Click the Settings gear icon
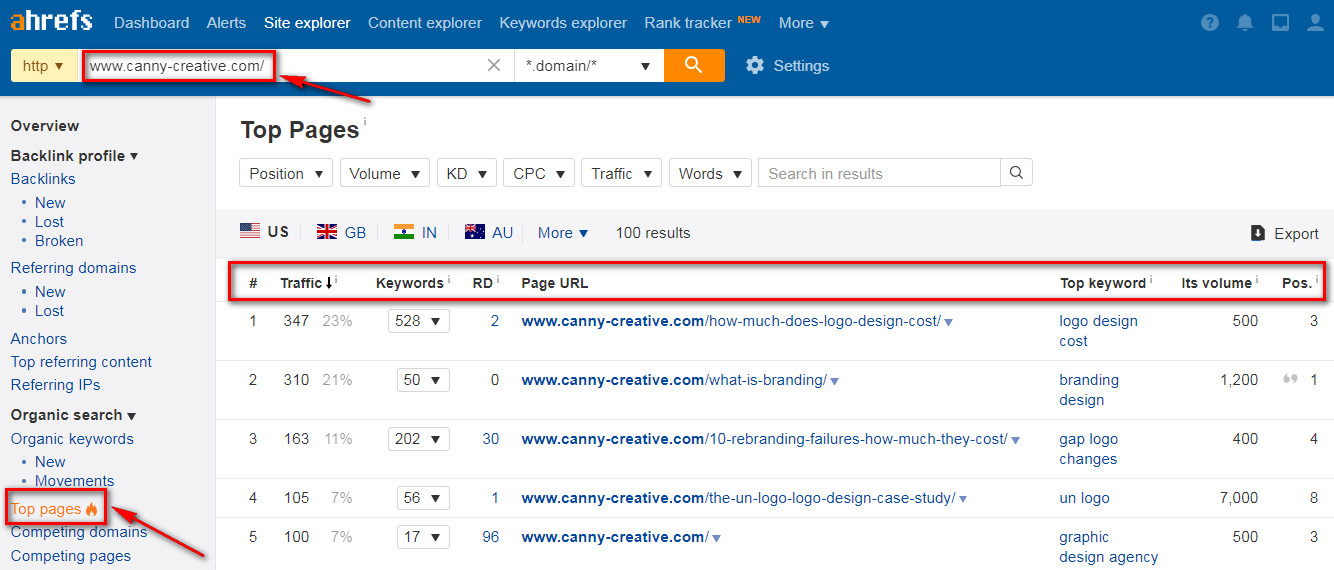Screen dimensions: 1334x570 click(x=755, y=65)
